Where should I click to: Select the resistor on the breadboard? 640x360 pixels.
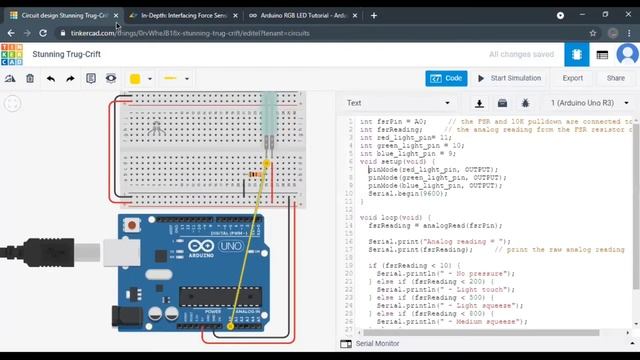coord(255,174)
